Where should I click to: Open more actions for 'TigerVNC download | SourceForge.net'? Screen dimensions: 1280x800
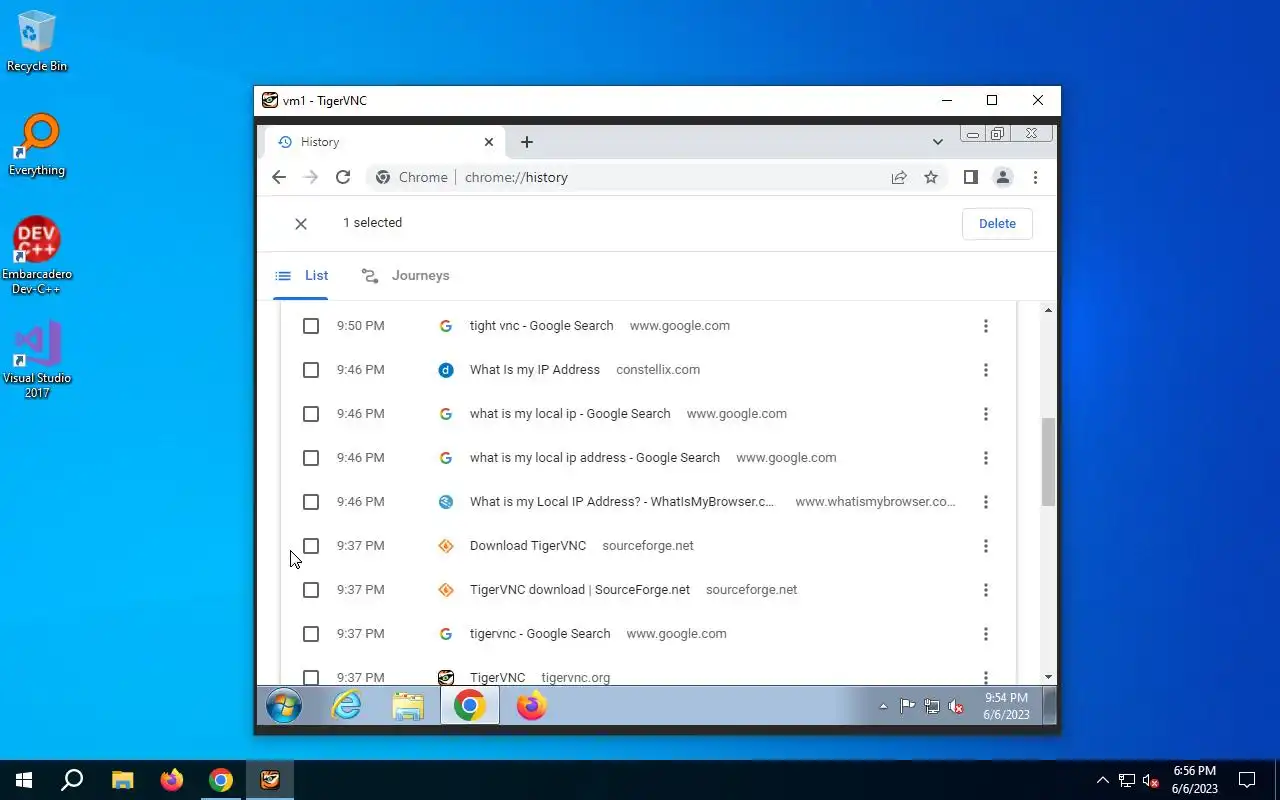[986, 590]
